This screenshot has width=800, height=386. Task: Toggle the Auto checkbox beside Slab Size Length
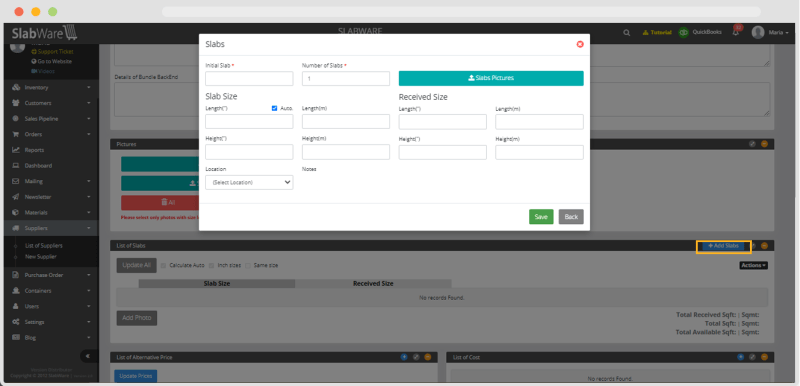click(274, 108)
